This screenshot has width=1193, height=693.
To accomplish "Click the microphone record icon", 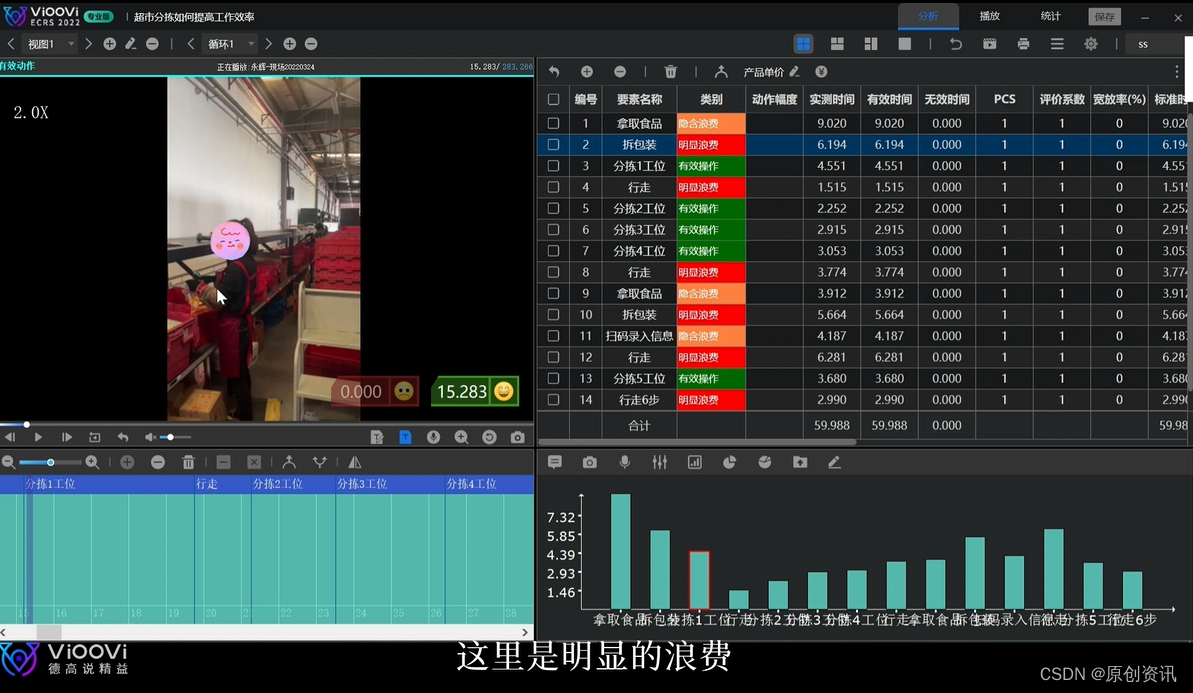I will (625, 463).
